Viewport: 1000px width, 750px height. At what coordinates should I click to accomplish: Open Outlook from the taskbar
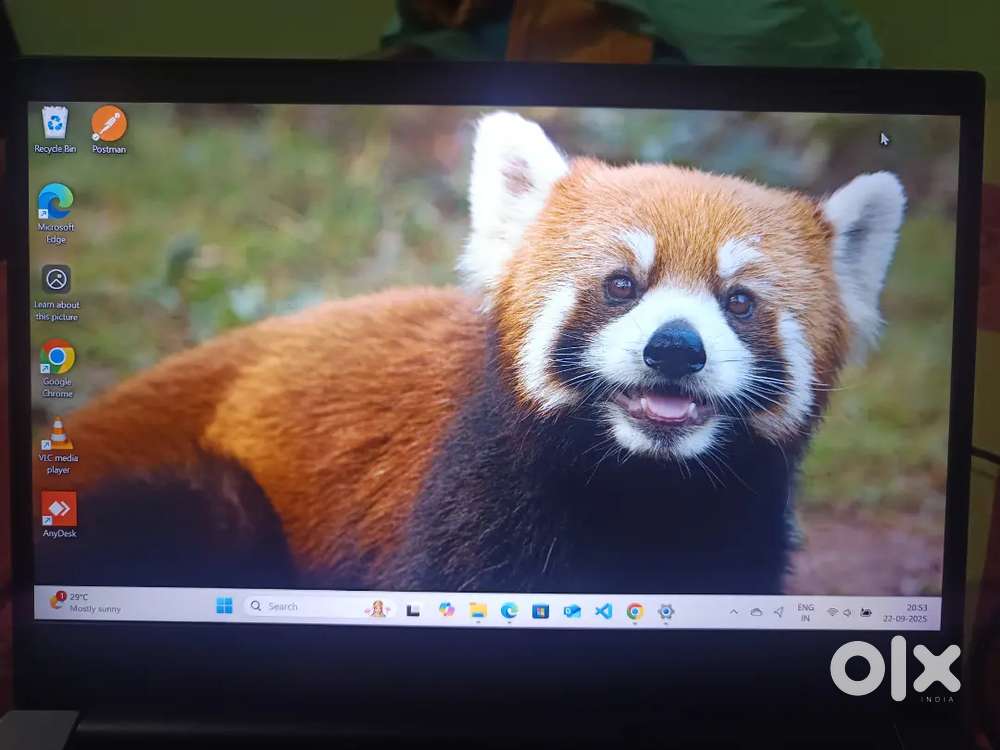[572, 611]
